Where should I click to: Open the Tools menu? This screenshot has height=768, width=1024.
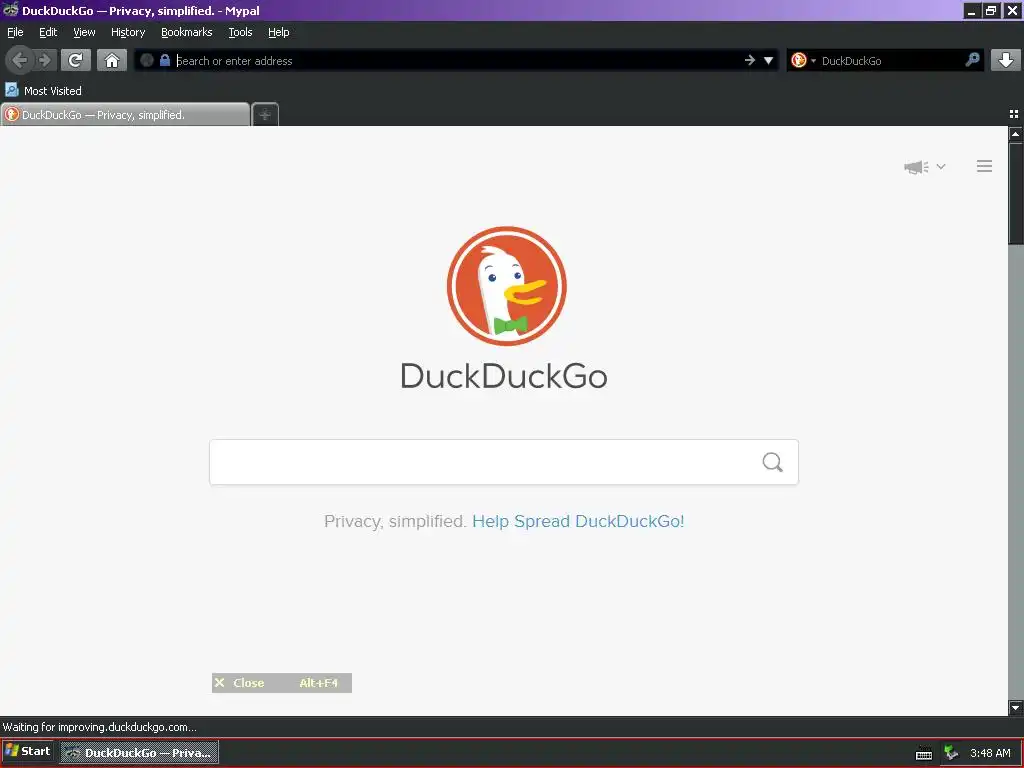240,32
